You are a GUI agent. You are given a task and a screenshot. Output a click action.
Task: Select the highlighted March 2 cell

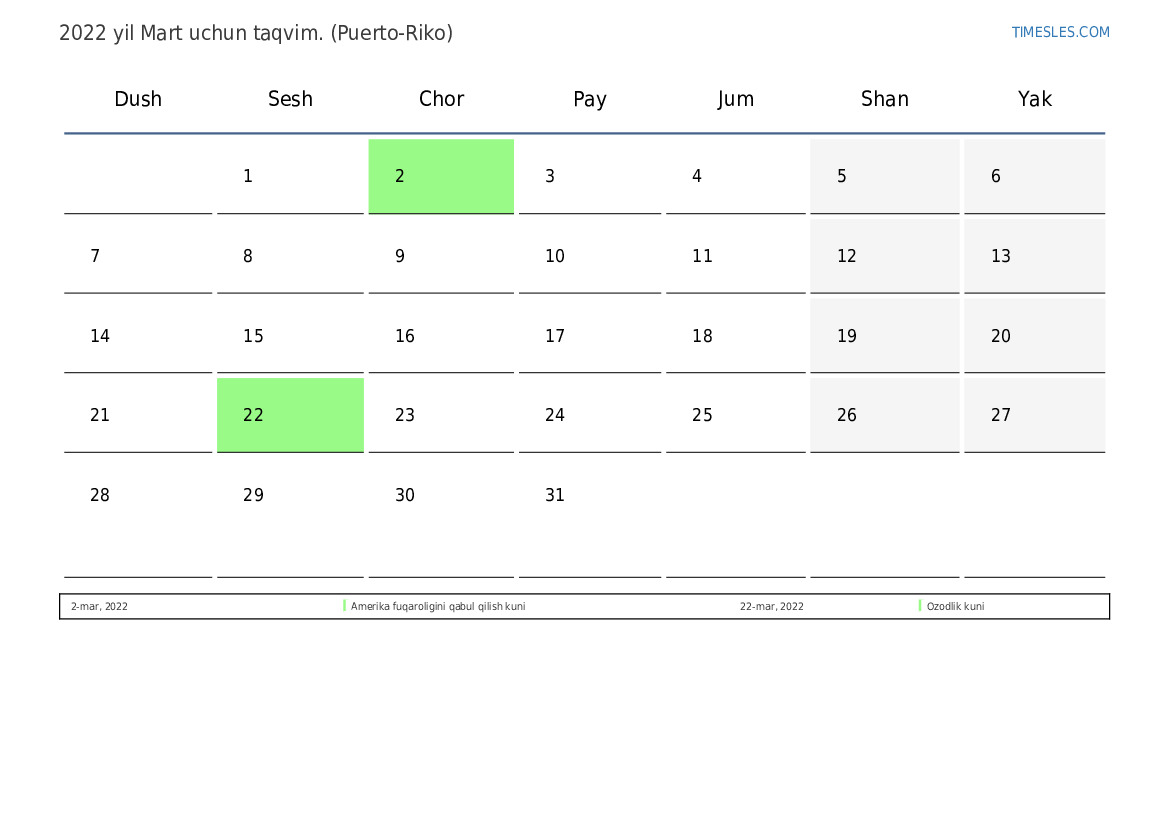click(441, 176)
